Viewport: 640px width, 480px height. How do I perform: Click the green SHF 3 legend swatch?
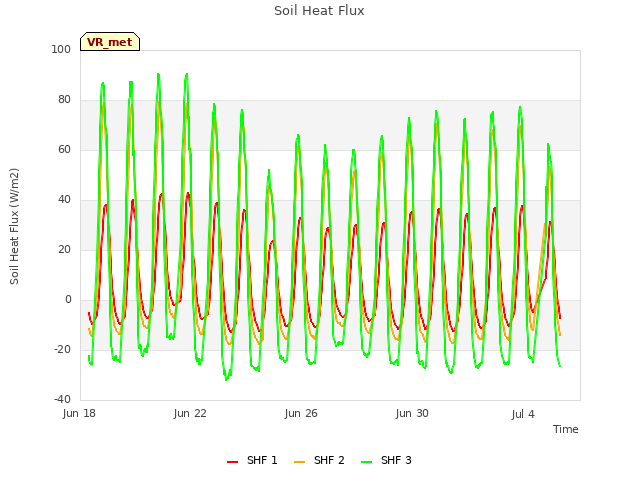(367, 462)
